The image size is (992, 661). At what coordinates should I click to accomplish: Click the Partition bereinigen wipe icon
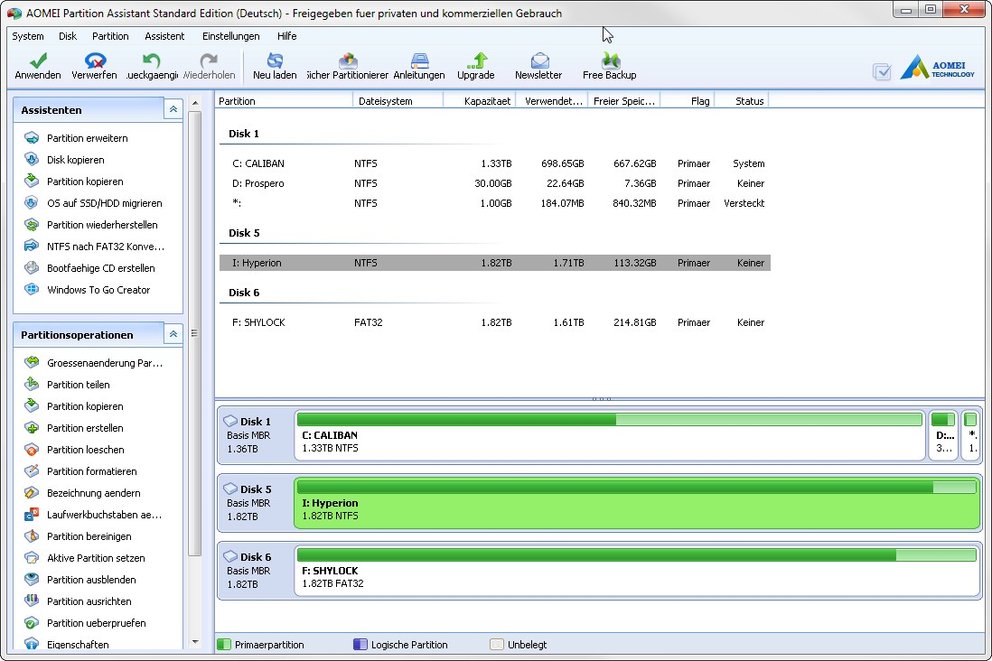coord(32,536)
